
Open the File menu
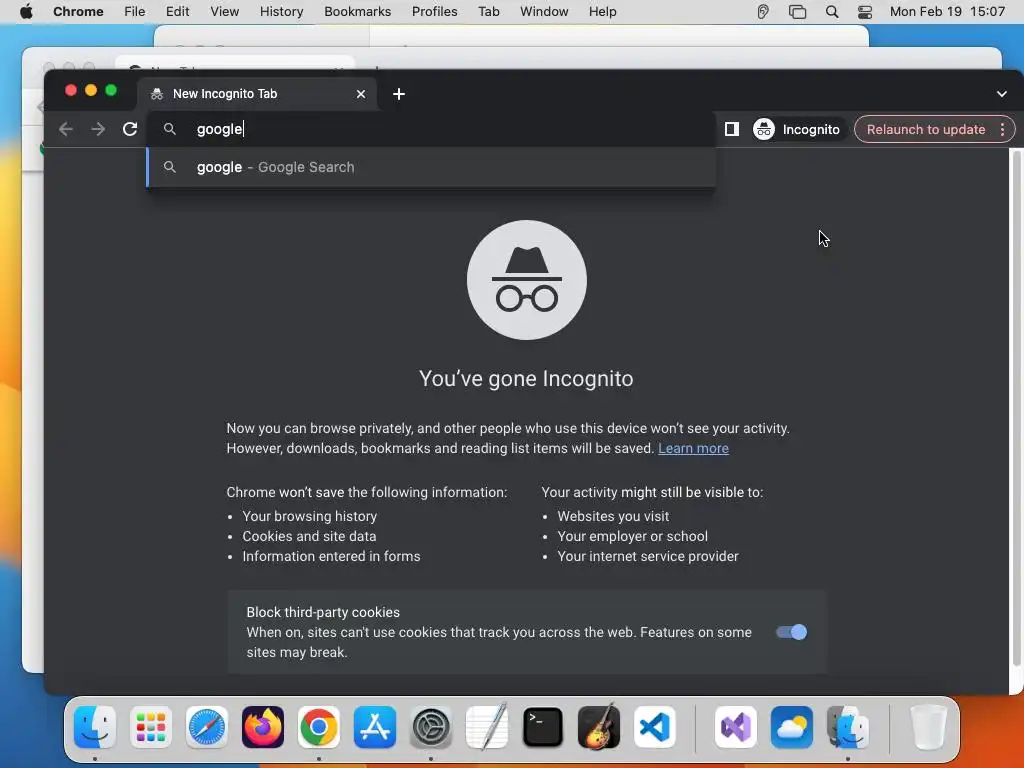(135, 12)
